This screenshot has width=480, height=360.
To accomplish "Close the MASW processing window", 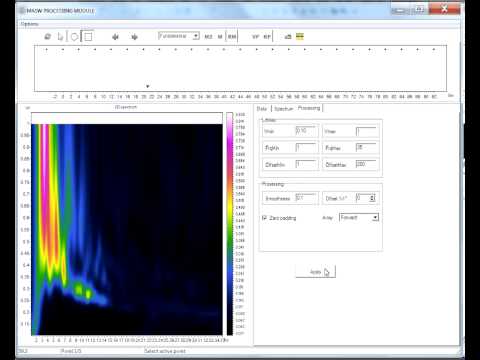I will pos(444,10).
